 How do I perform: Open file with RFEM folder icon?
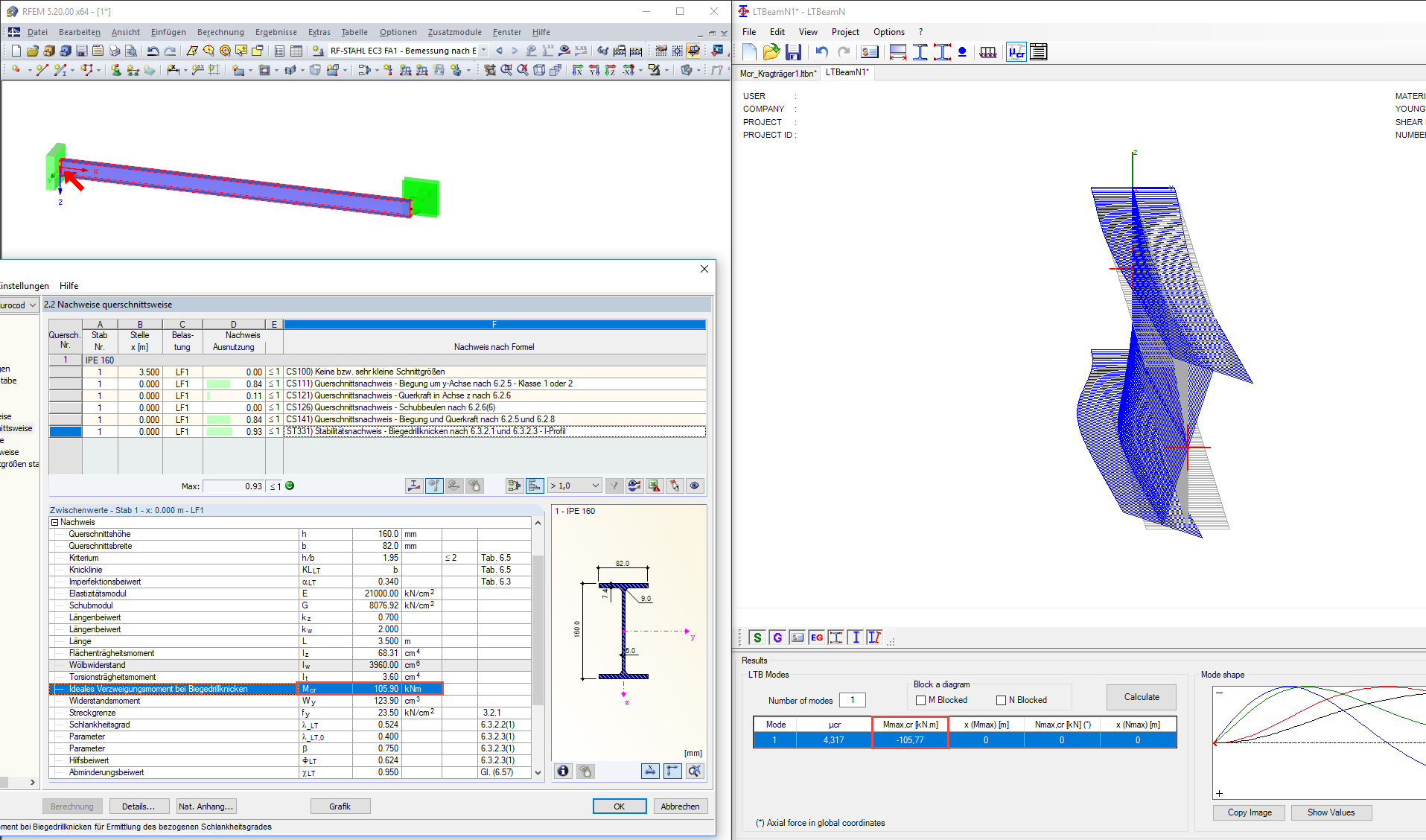(33, 51)
